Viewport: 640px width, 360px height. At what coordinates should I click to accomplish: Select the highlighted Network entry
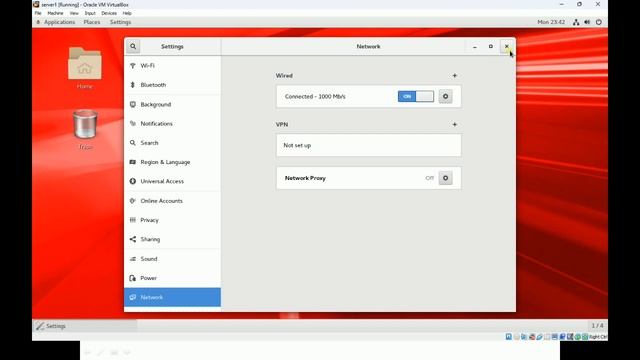172,297
